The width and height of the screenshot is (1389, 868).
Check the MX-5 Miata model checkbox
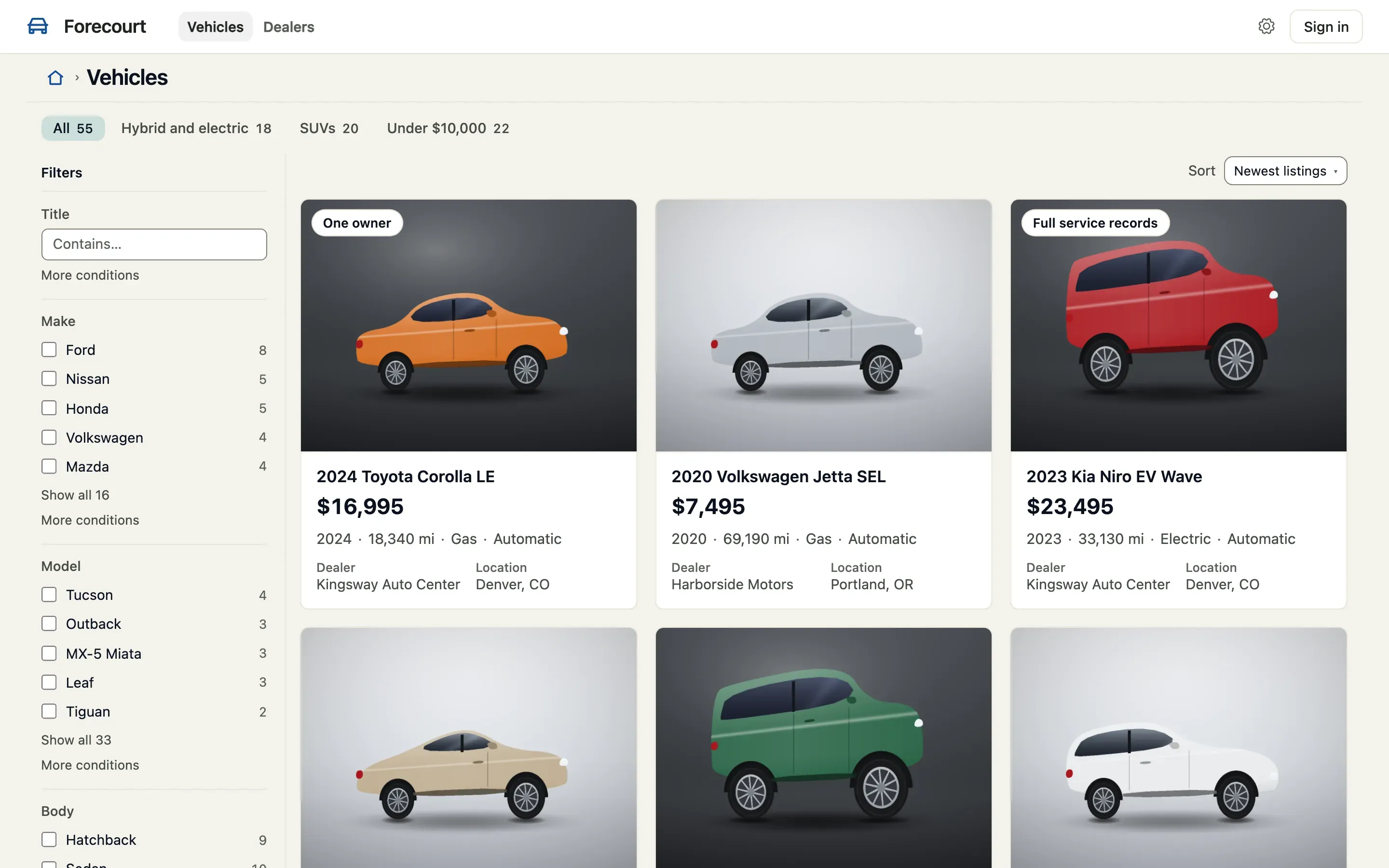point(49,653)
